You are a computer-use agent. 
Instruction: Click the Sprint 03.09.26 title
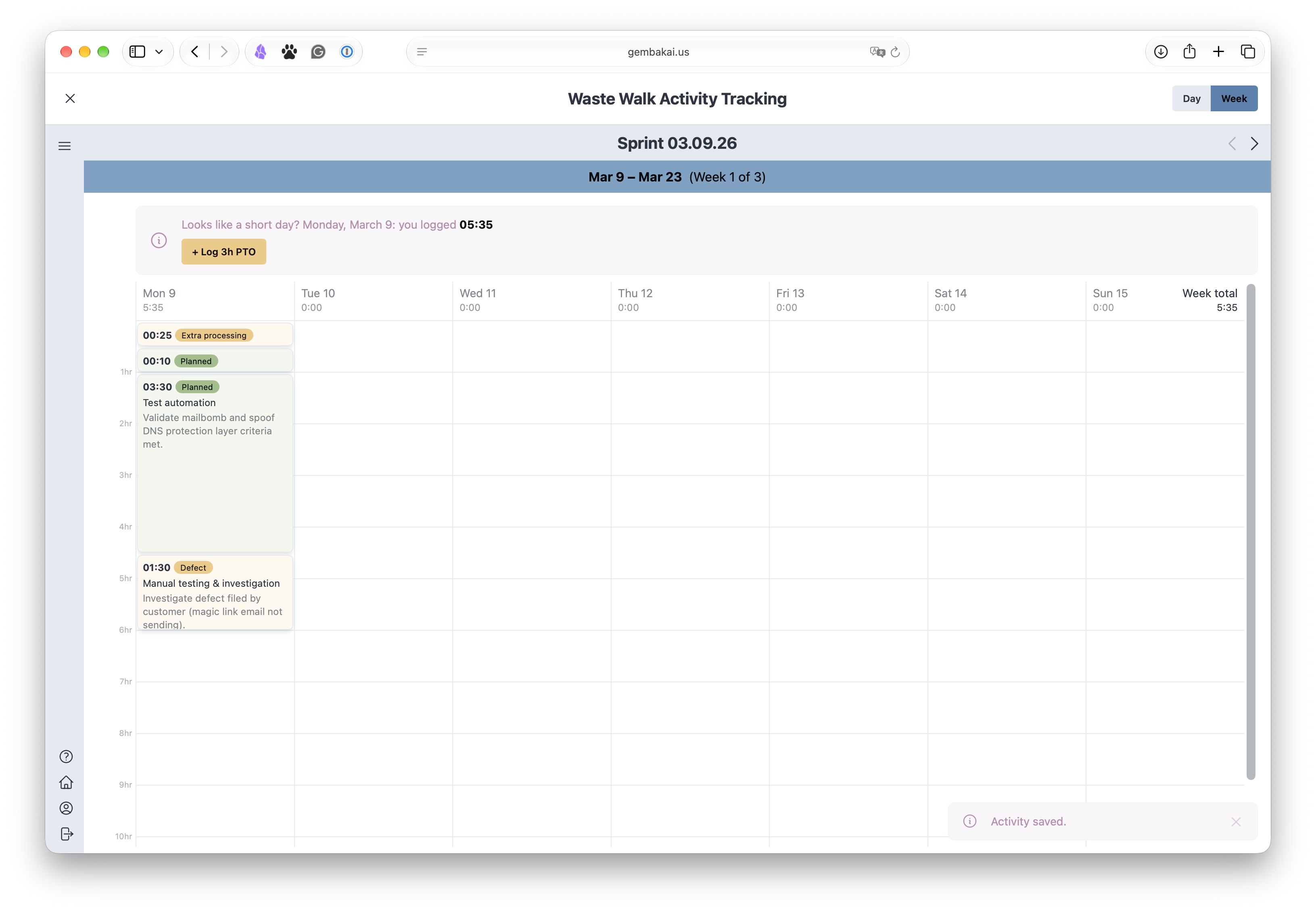(x=677, y=143)
